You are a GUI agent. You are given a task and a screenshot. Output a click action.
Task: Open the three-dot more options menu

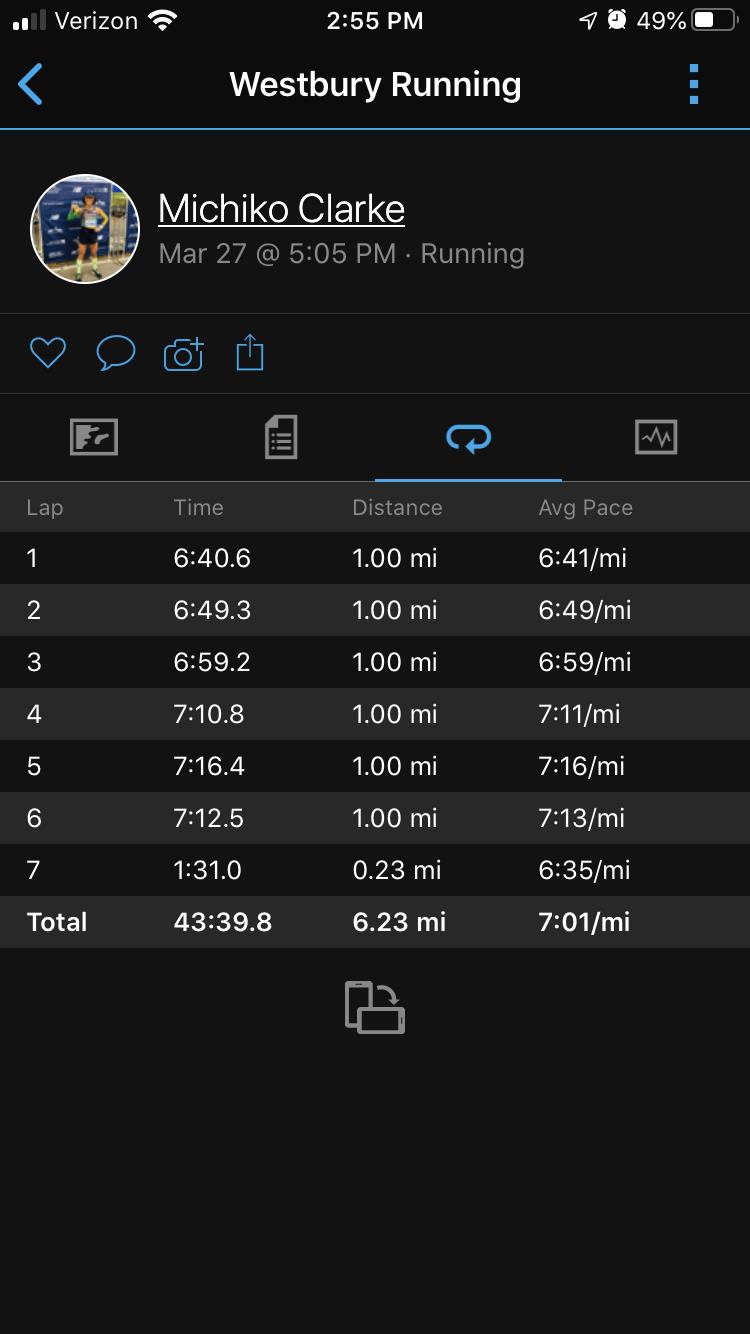[694, 85]
